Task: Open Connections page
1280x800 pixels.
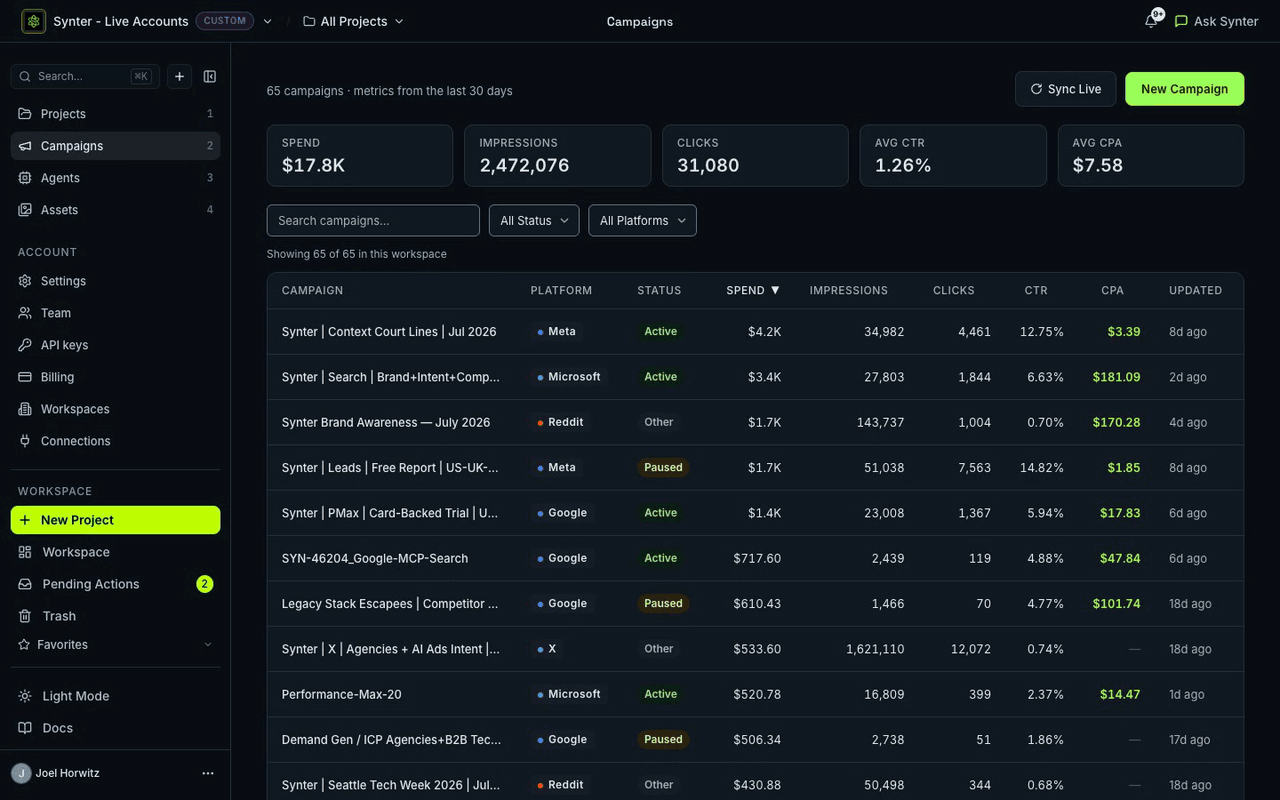Action: click(x=116, y=441)
